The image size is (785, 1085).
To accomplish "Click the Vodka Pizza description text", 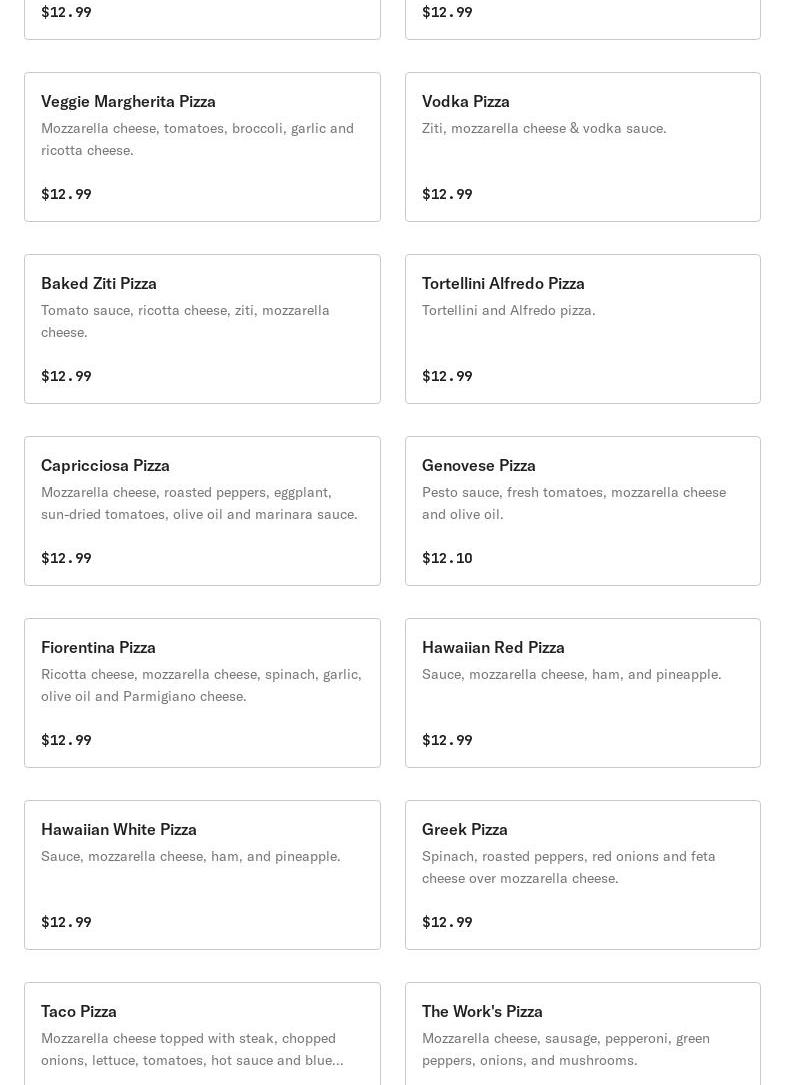I will (x=544, y=128).
